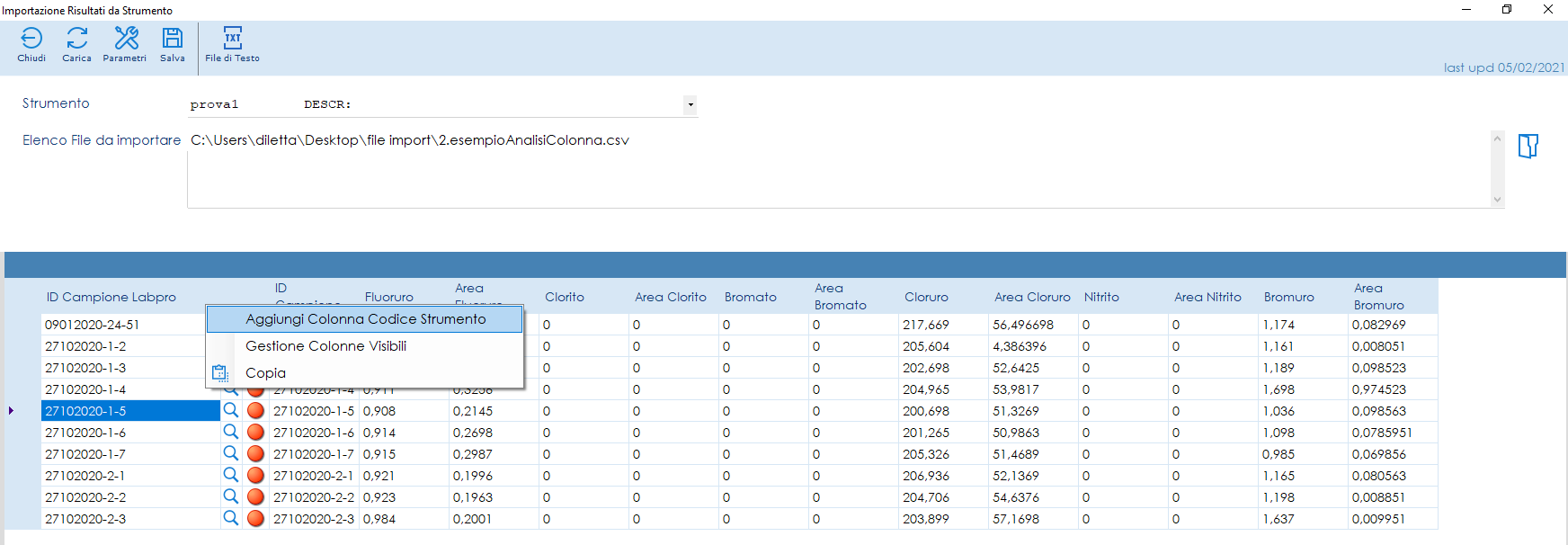The height and width of the screenshot is (545, 1568).
Task: Click red status circle in row 27102020-1-7
Action: point(255,454)
